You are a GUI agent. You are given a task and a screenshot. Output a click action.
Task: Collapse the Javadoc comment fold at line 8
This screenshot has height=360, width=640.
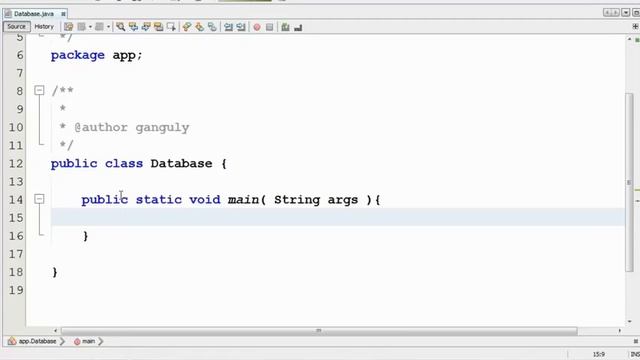(39, 90)
